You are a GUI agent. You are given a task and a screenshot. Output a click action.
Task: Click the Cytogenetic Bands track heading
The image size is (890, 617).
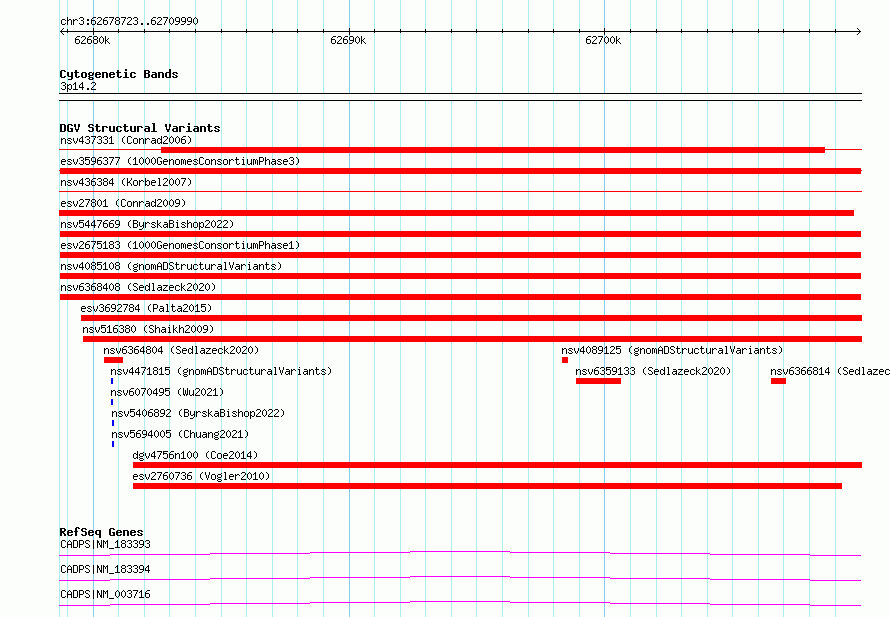click(119, 74)
